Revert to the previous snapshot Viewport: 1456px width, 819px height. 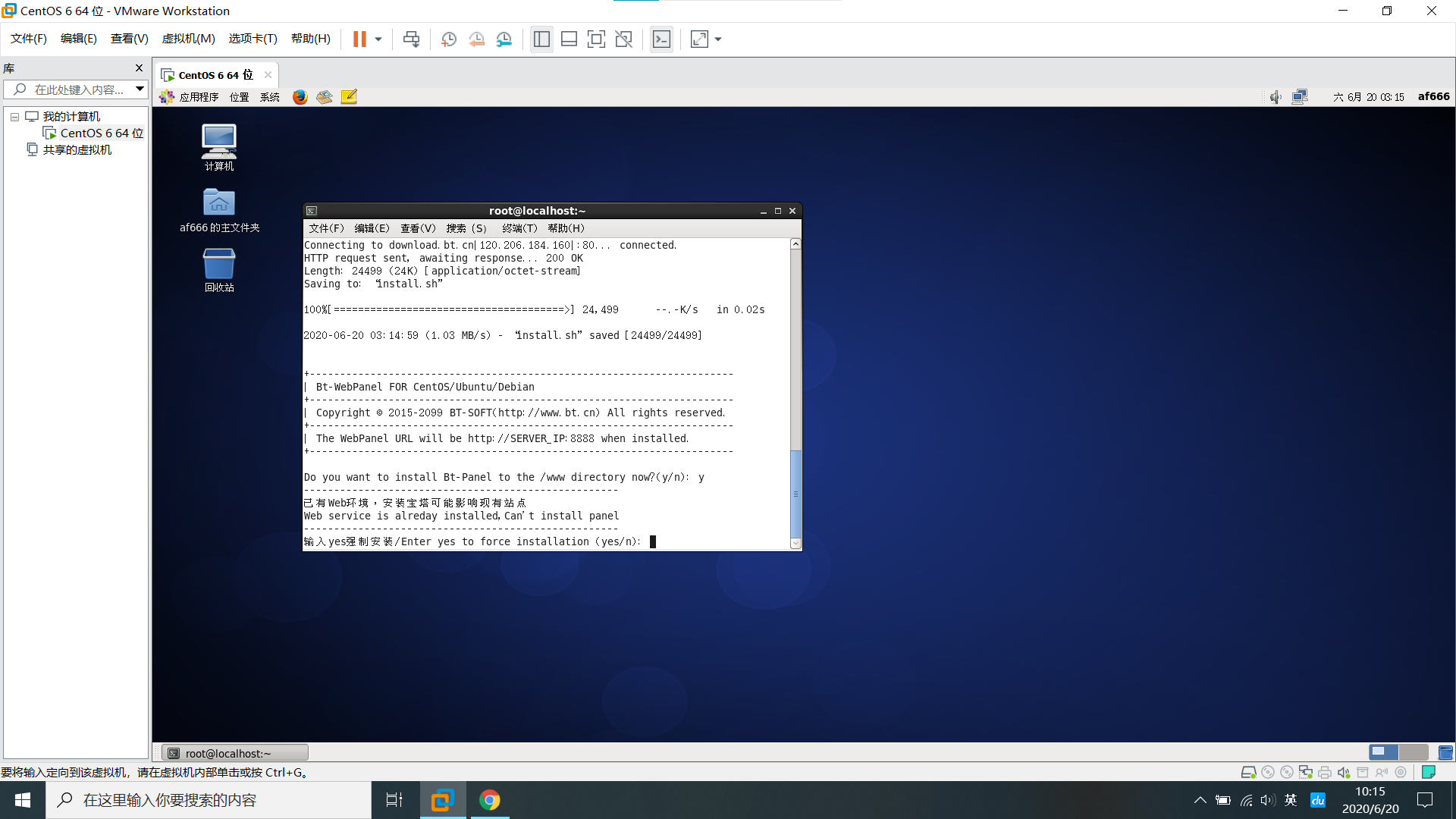point(476,39)
